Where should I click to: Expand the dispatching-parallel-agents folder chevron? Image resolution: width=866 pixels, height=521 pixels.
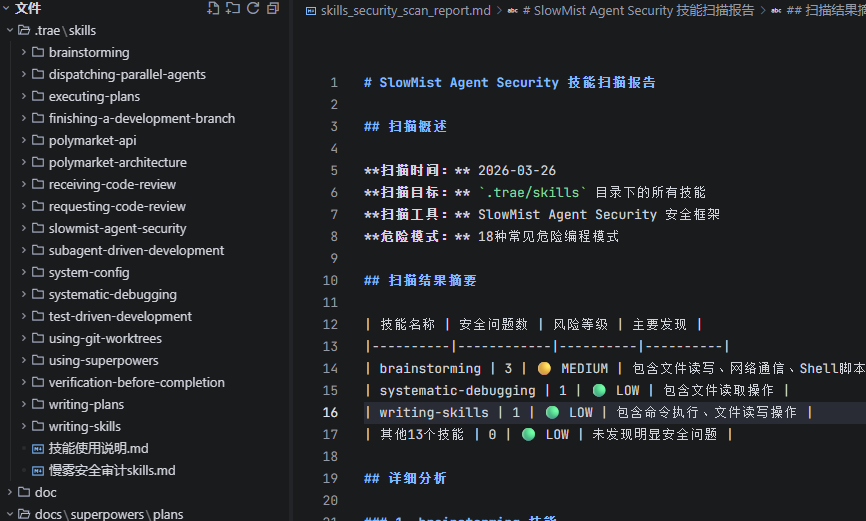(x=24, y=74)
